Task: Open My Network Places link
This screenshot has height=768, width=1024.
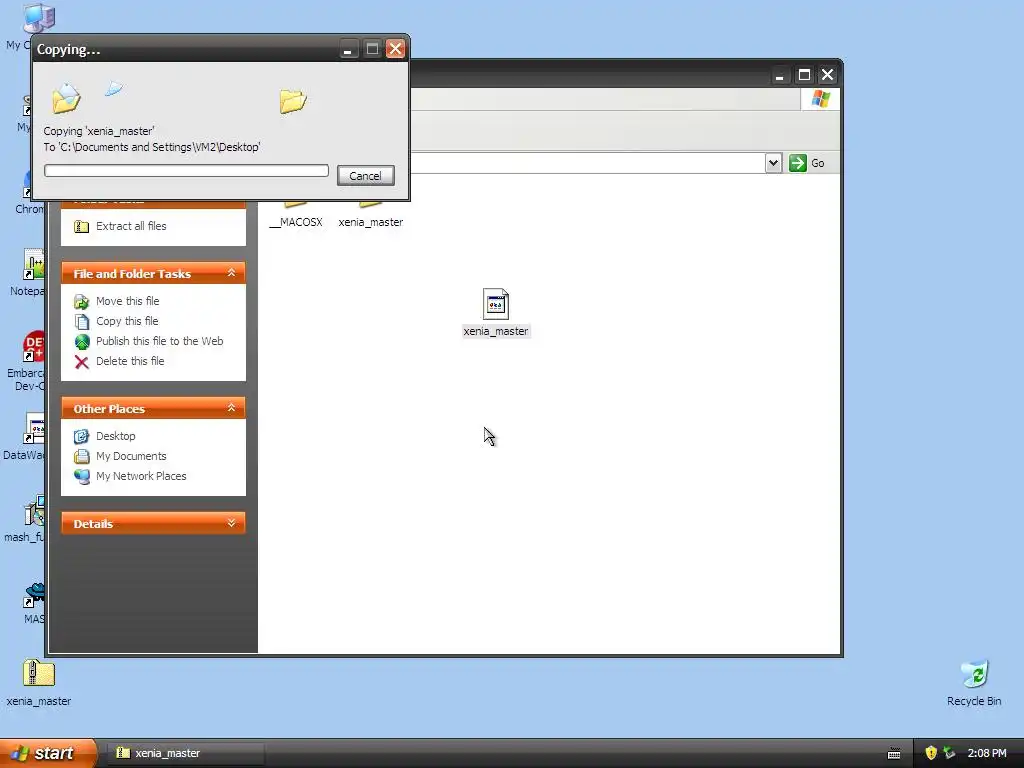Action: coord(141,476)
